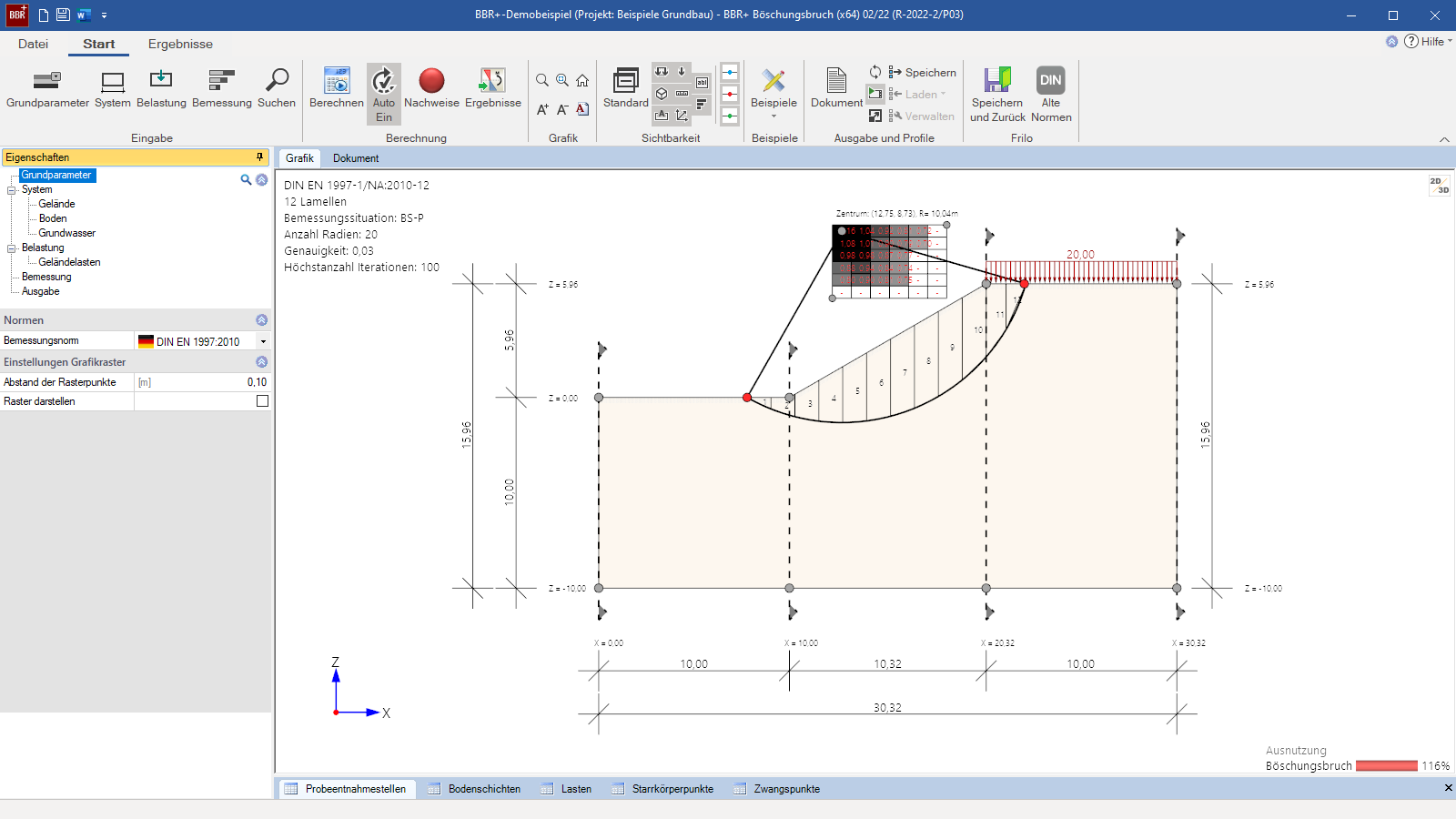The image size is (1456, 819).
Task: Open the quick access toolbar customize arrow
Action: 104,15
